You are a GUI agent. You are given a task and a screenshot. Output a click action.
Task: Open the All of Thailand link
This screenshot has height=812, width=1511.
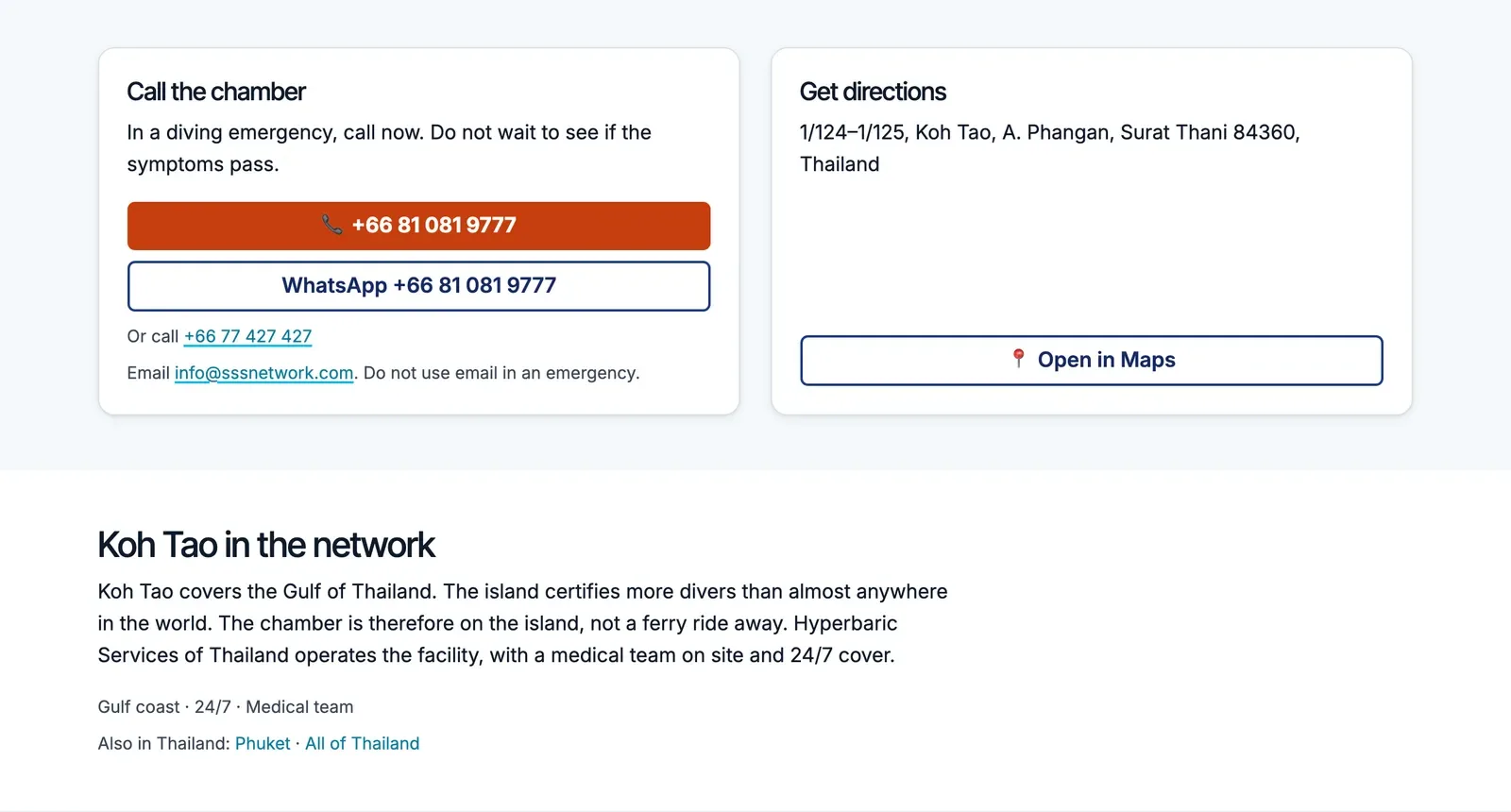[362, 744]
